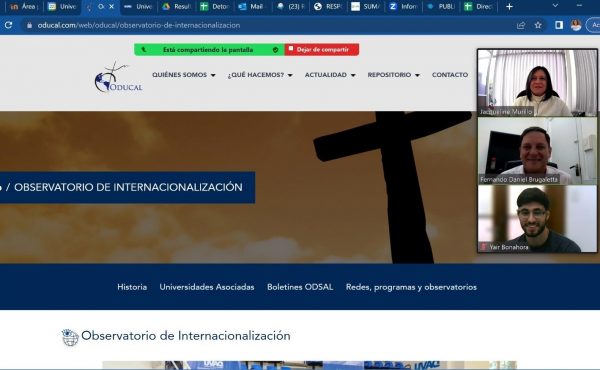This screenshot has width=600, height=370.
Task: Switch to the (23) notifications tab
Action: click(290, 7)
